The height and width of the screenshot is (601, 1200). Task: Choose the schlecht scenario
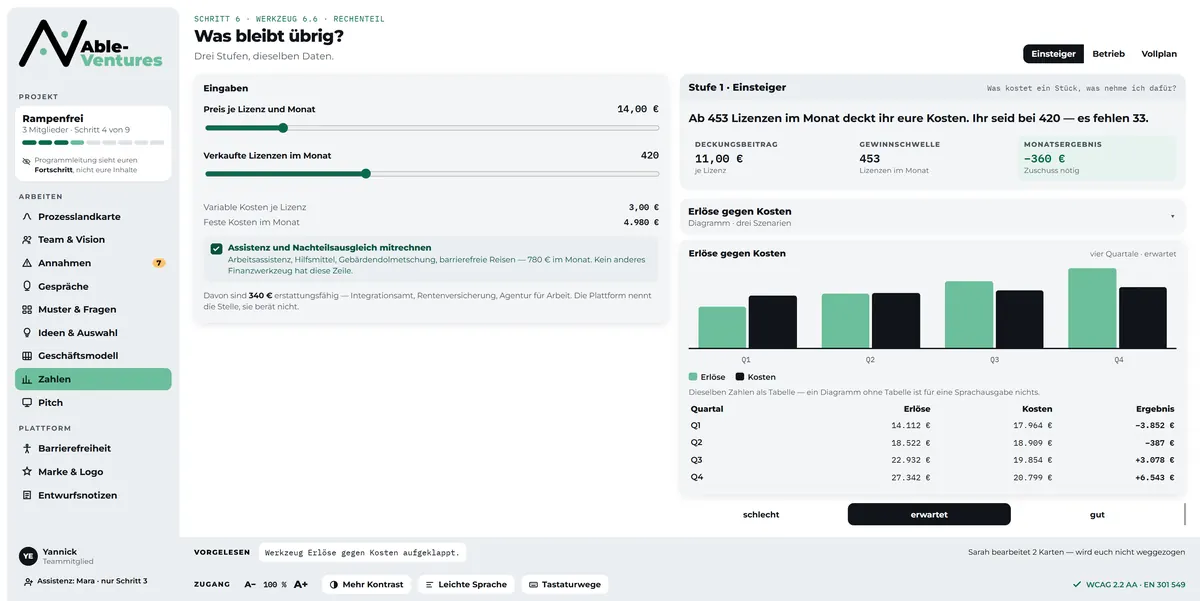point(761,514)
